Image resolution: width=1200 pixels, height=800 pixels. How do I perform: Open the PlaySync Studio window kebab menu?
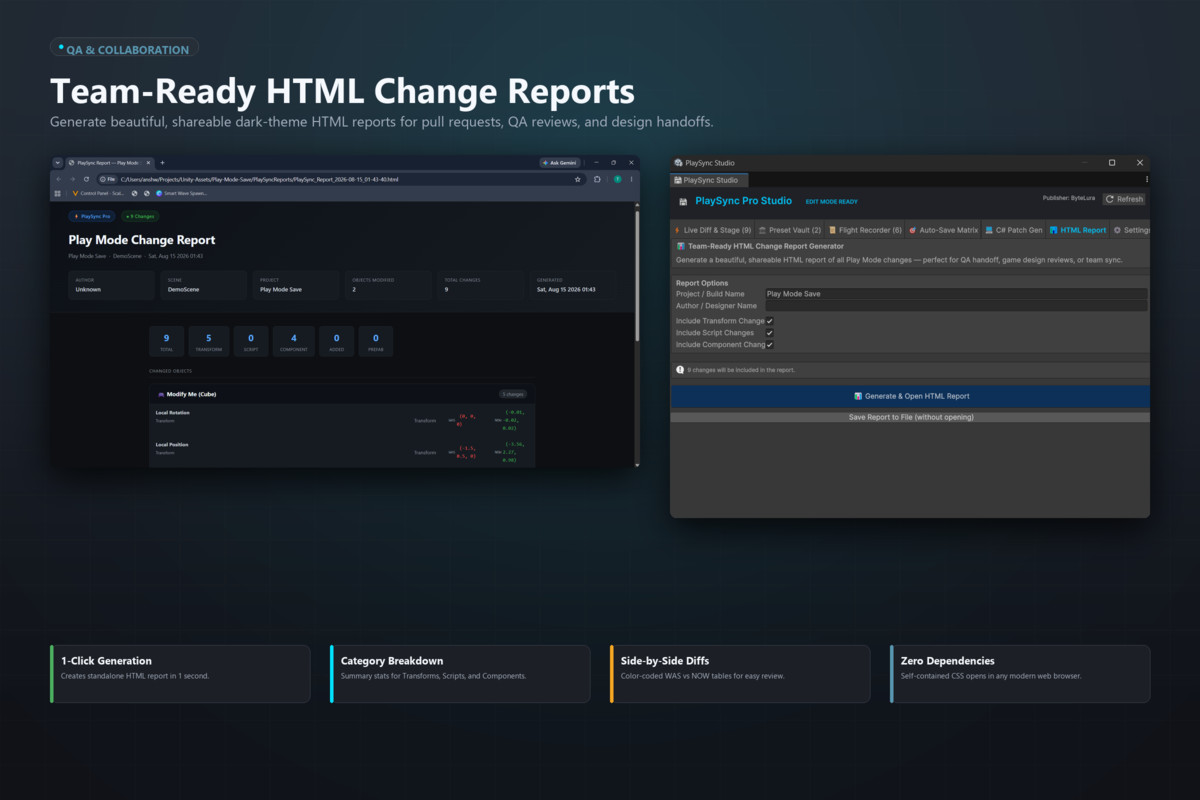click(x=1146, y=180)
